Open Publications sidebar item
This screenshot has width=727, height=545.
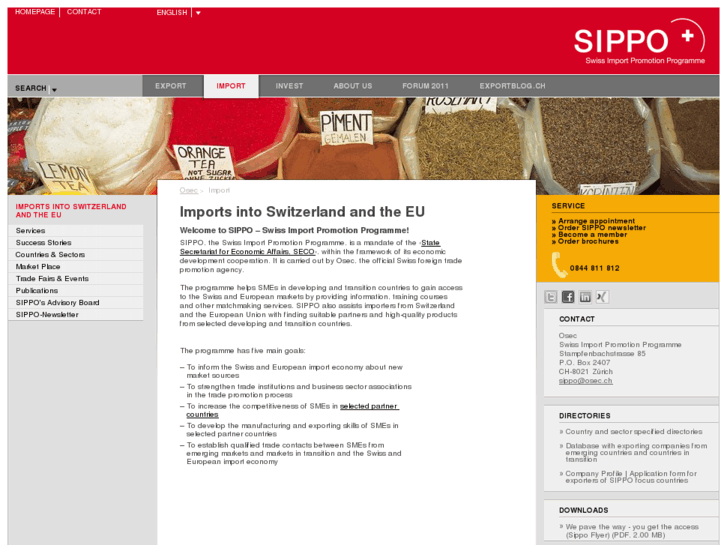[x=76, y=291]
